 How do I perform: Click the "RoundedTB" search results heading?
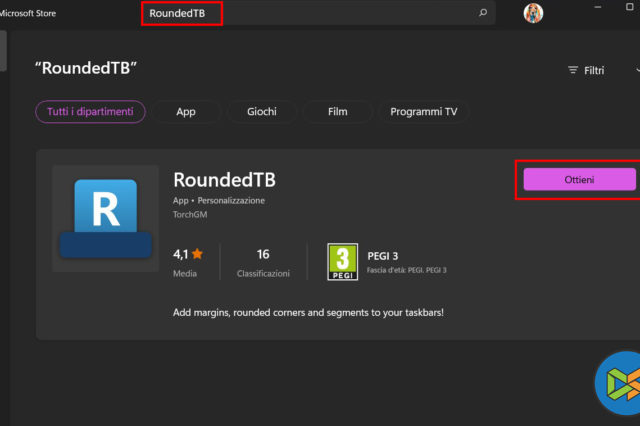86,68
